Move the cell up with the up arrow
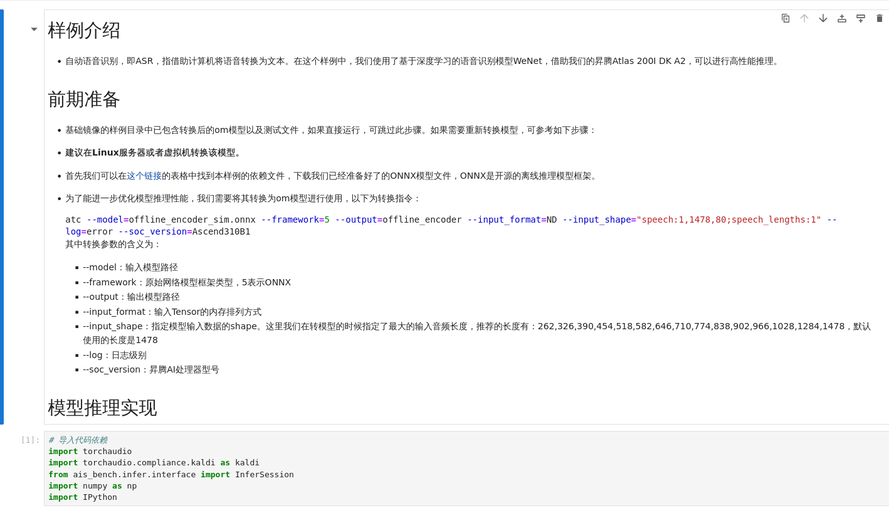889x508 pixels. [804, 18]
